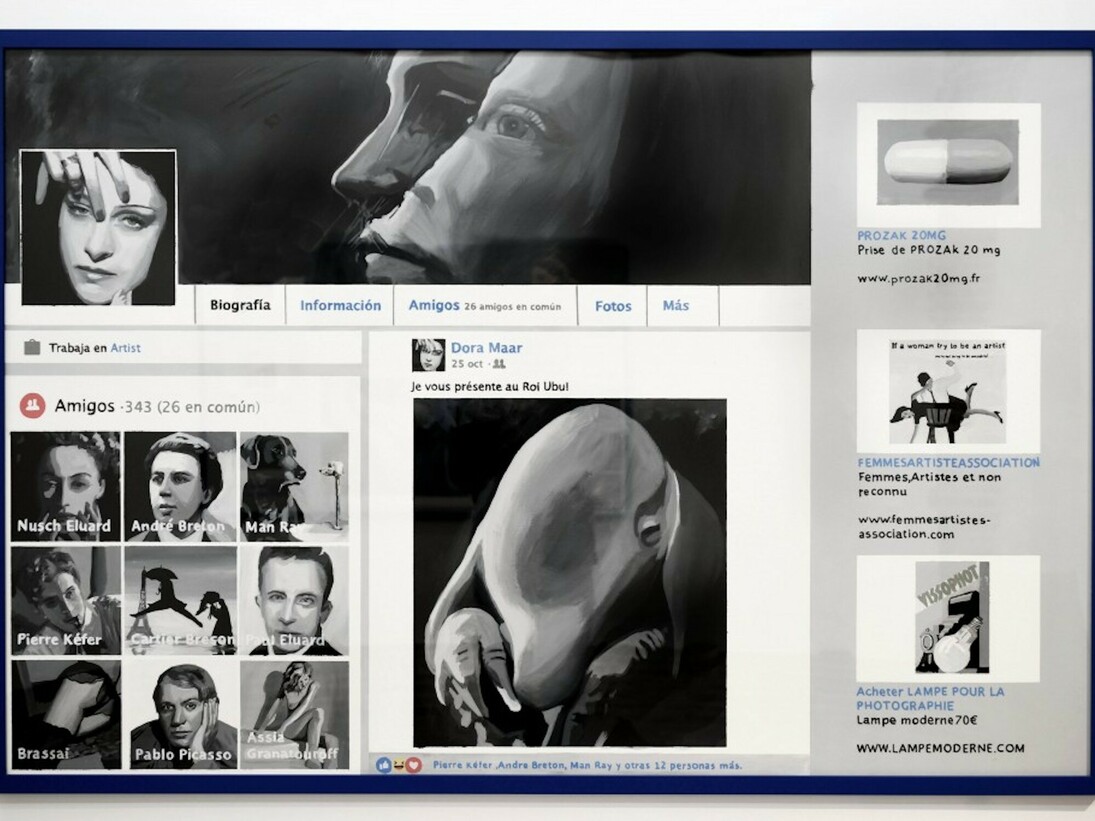1095x821 pixels.
Task: Click the thumbs-up like reaction icon
Action: (x=383, y=765)
